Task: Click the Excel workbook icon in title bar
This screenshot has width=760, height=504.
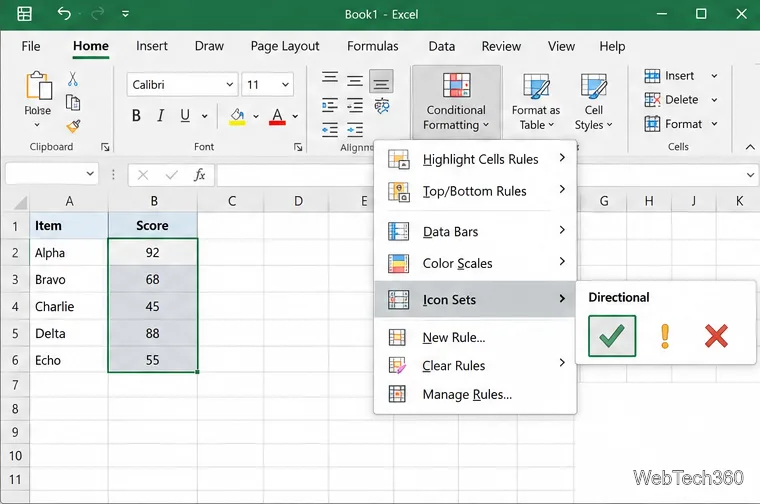Action: pos(24,14)
